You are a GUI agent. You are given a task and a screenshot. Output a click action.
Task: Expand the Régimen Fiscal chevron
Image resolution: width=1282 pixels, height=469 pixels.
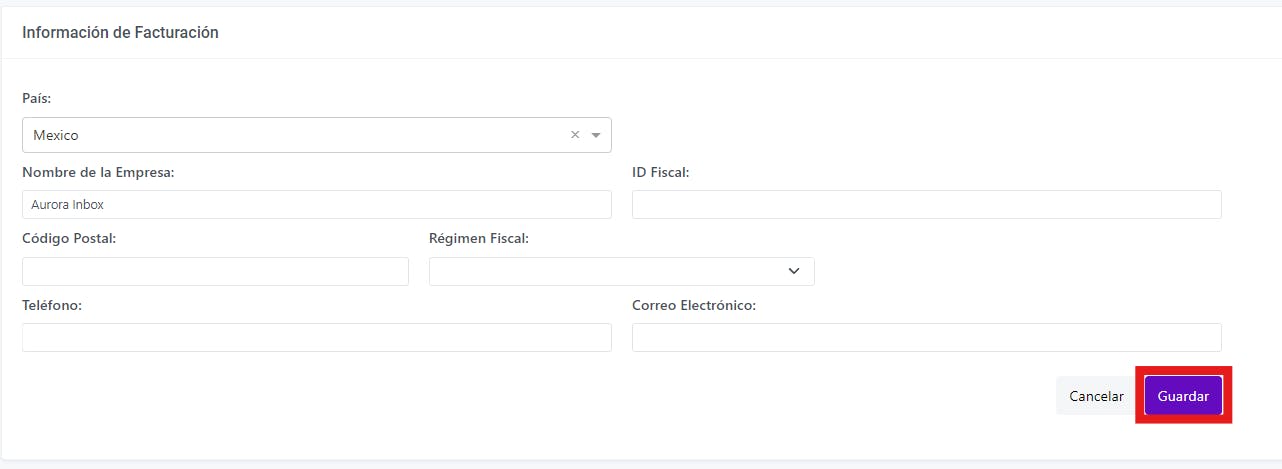pyautogui.click(x=794, y=271)
